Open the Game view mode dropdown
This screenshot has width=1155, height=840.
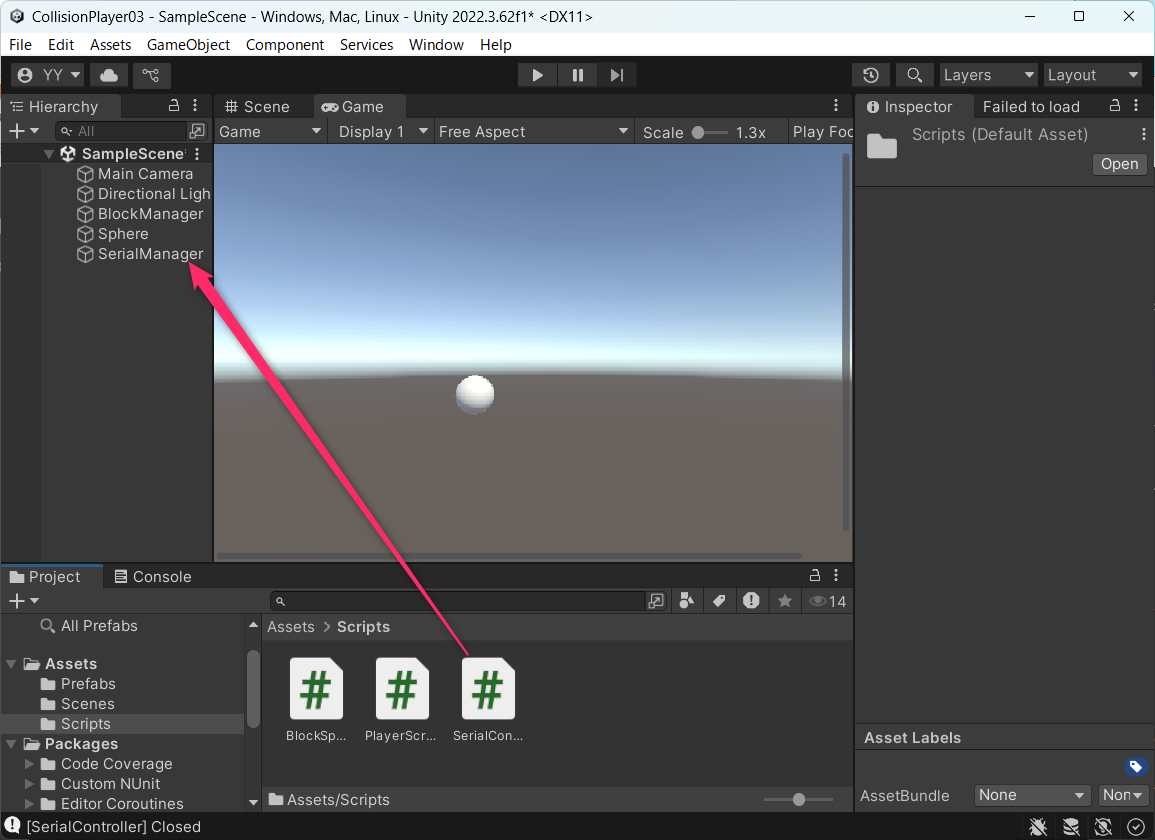(270, 132)
